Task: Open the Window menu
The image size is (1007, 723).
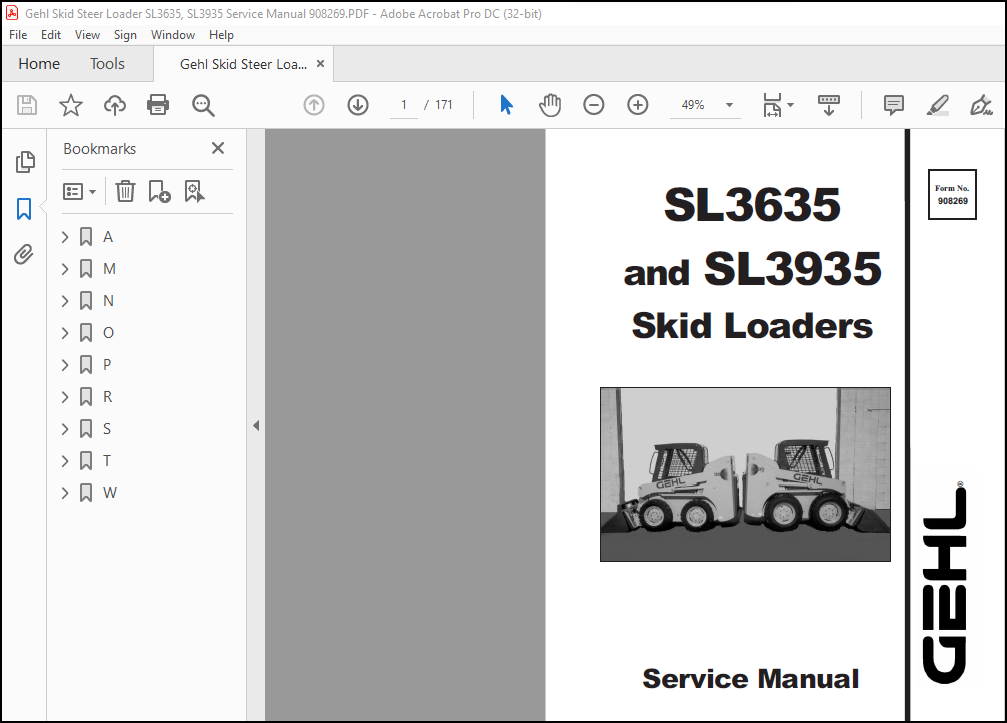Action: pyautogui.click(x=173, y=35)
